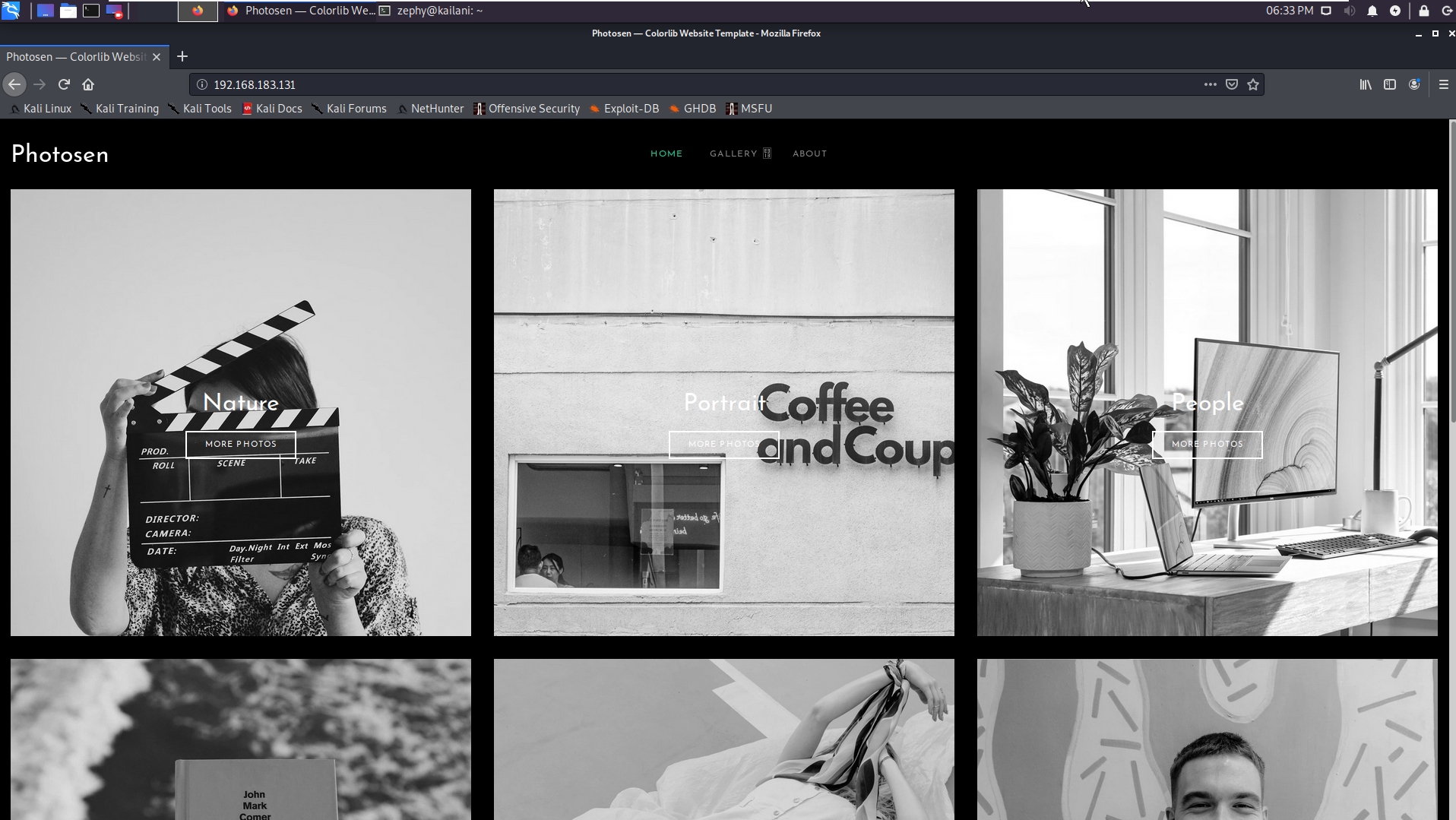This screenshot has height=820, width=1456.
Task: Open the Firefox account icon
Action: (1414, 84)
